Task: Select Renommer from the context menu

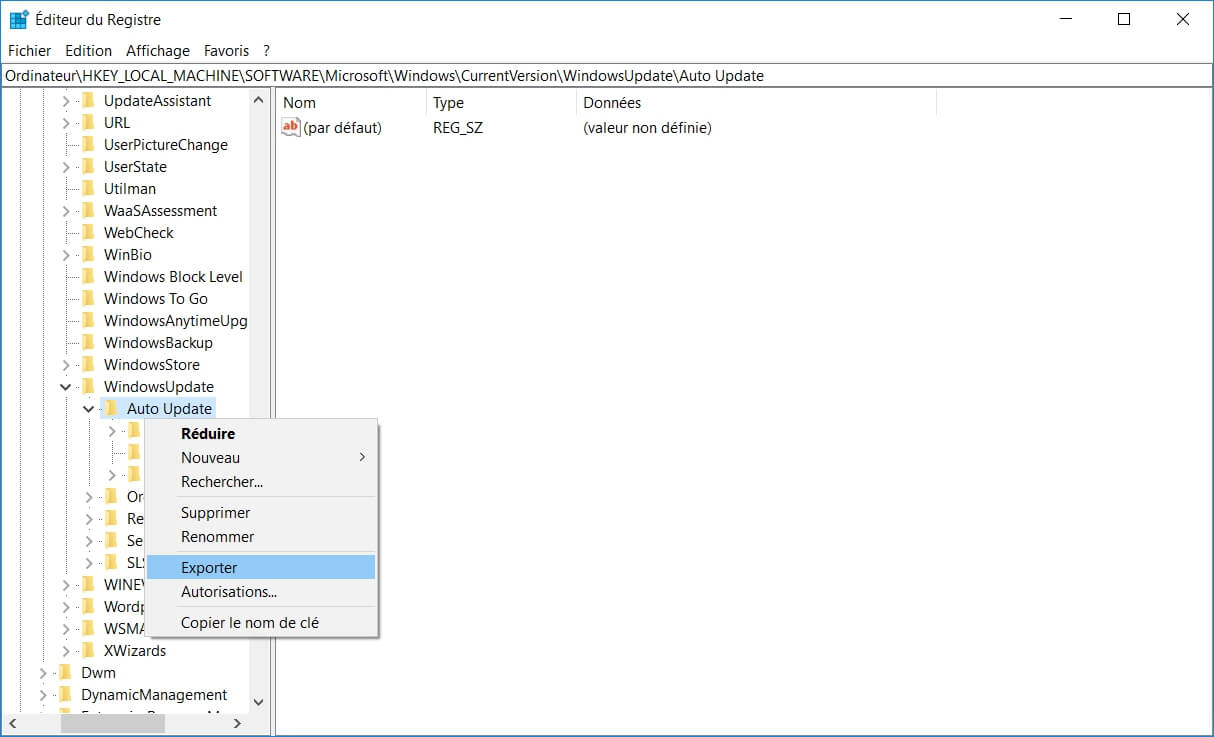Action: 261,536
